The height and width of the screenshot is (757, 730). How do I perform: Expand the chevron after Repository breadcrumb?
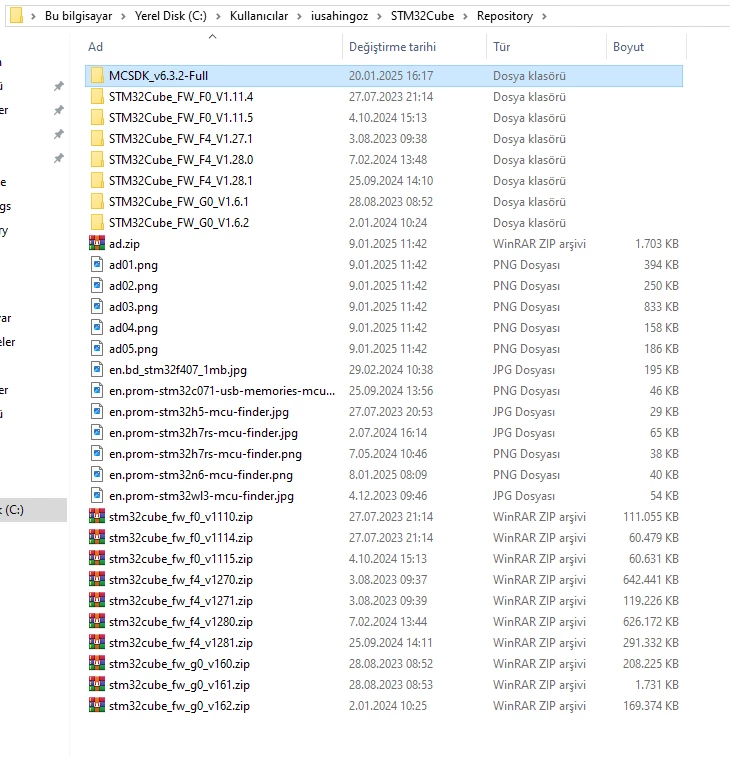click(544, 16)
